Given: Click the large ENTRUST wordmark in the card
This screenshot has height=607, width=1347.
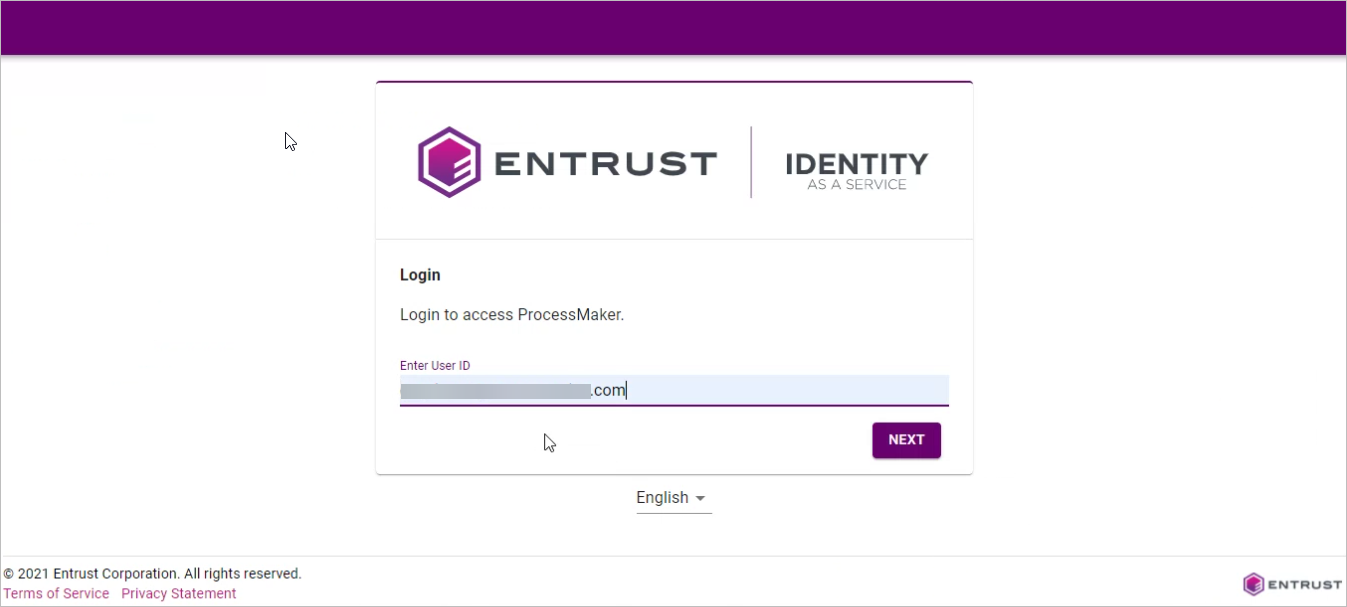Looking at the screenshot, I should click(x=605, y=163).
